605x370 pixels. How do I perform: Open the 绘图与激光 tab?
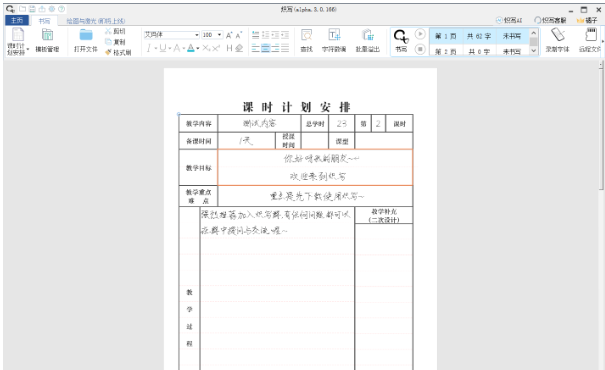(96, 21)
